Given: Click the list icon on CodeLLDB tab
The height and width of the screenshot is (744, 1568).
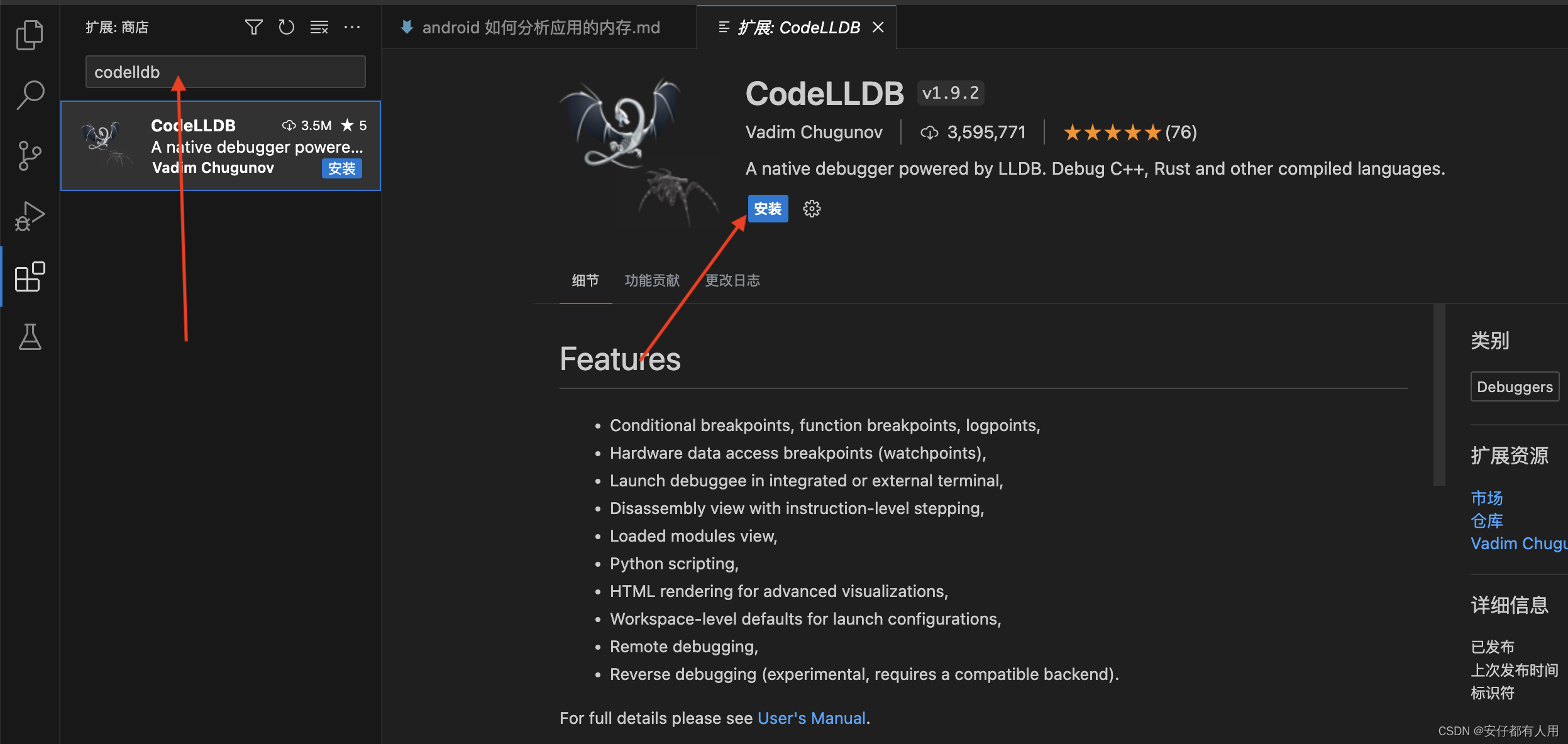Looking at the screenshot, I should [724, 27].
